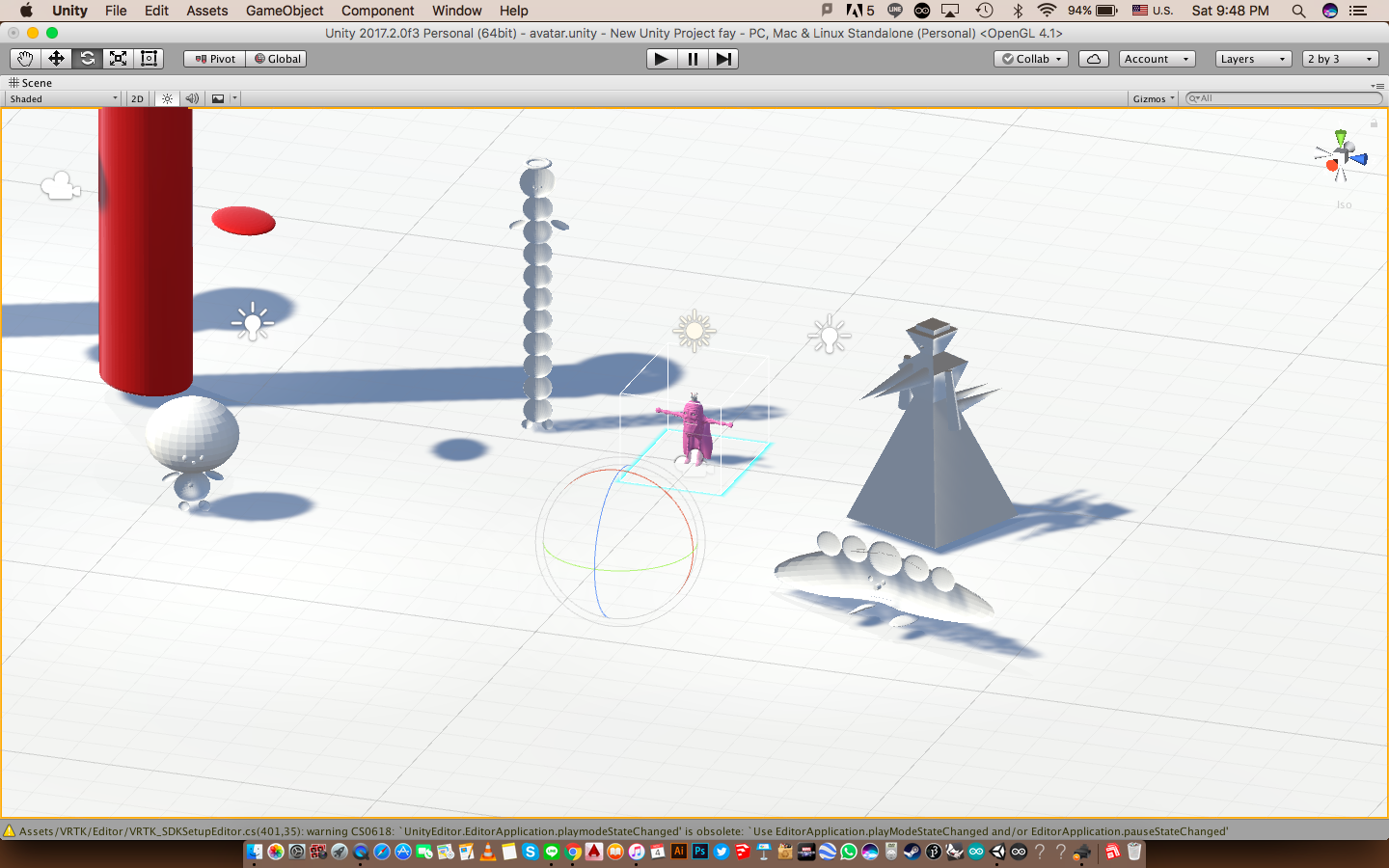Image resolution: width=1389 pixels, height=868 pixels.
Task: Open VLC from the Dock
Action: (489, 852)
